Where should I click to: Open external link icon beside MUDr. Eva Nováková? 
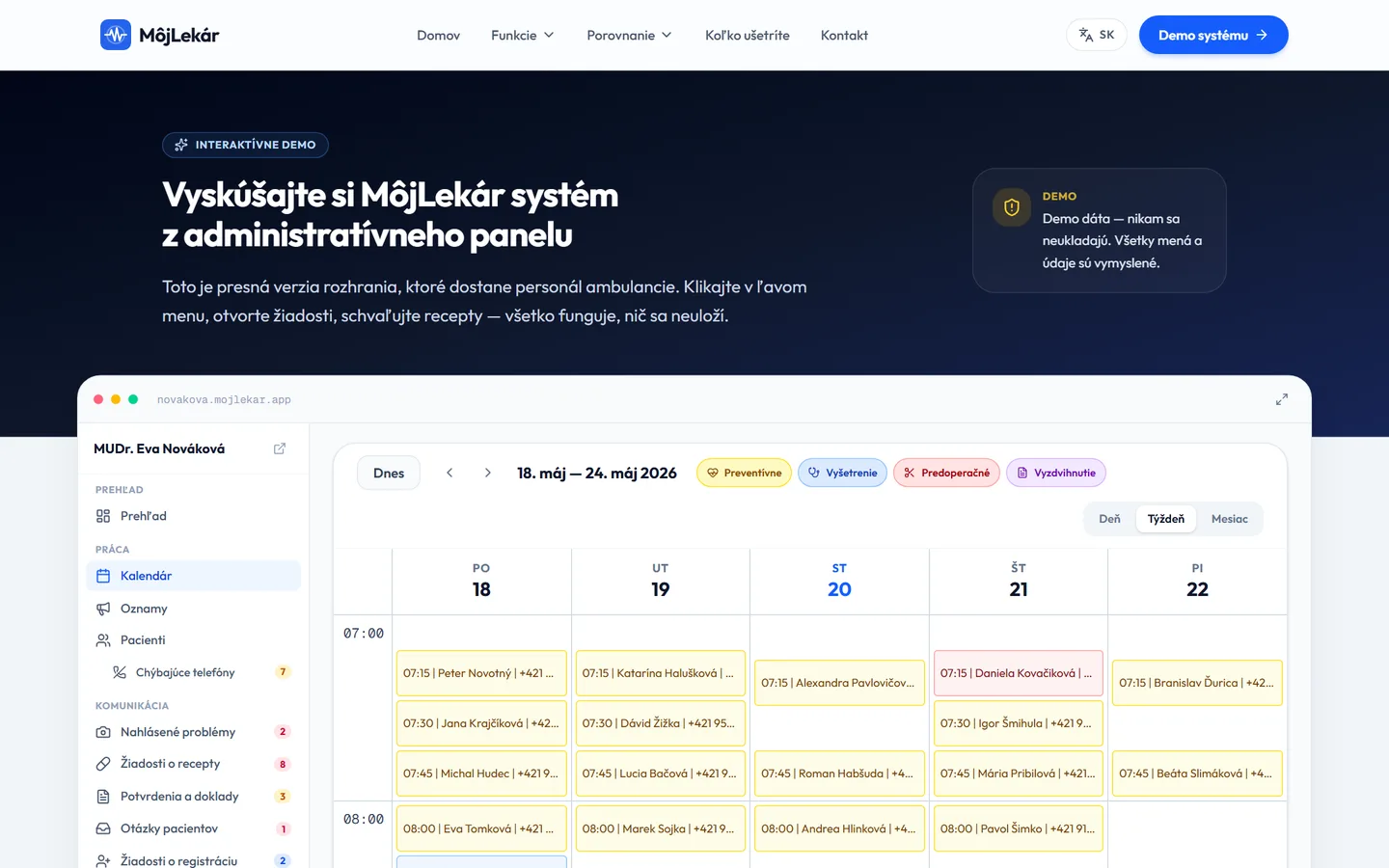pyautogui.click(x=280, y=448)
